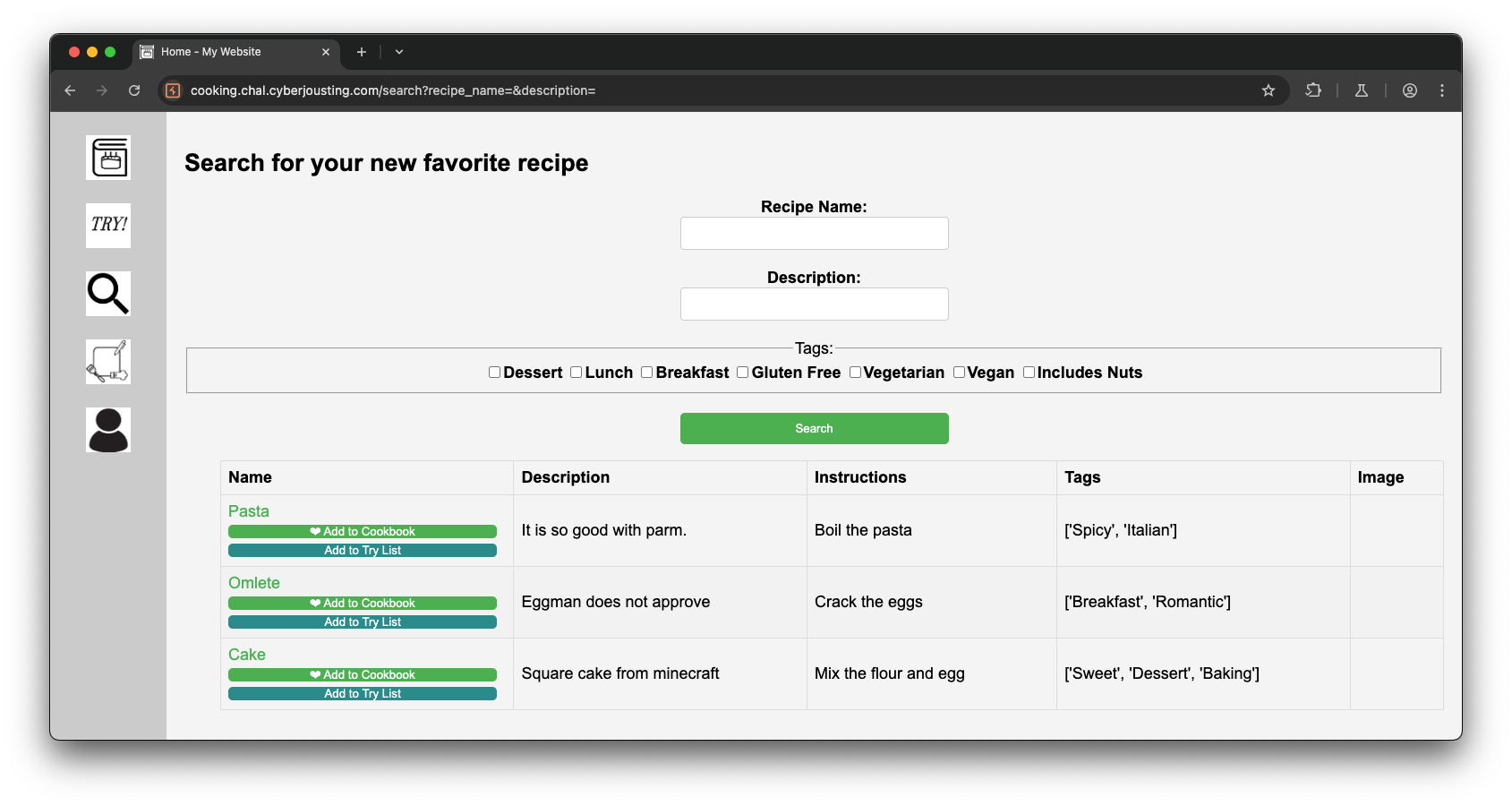Focus the Recipe Name input field
1512x806 pixels.
pyautogui.click(x=815, y=234)
